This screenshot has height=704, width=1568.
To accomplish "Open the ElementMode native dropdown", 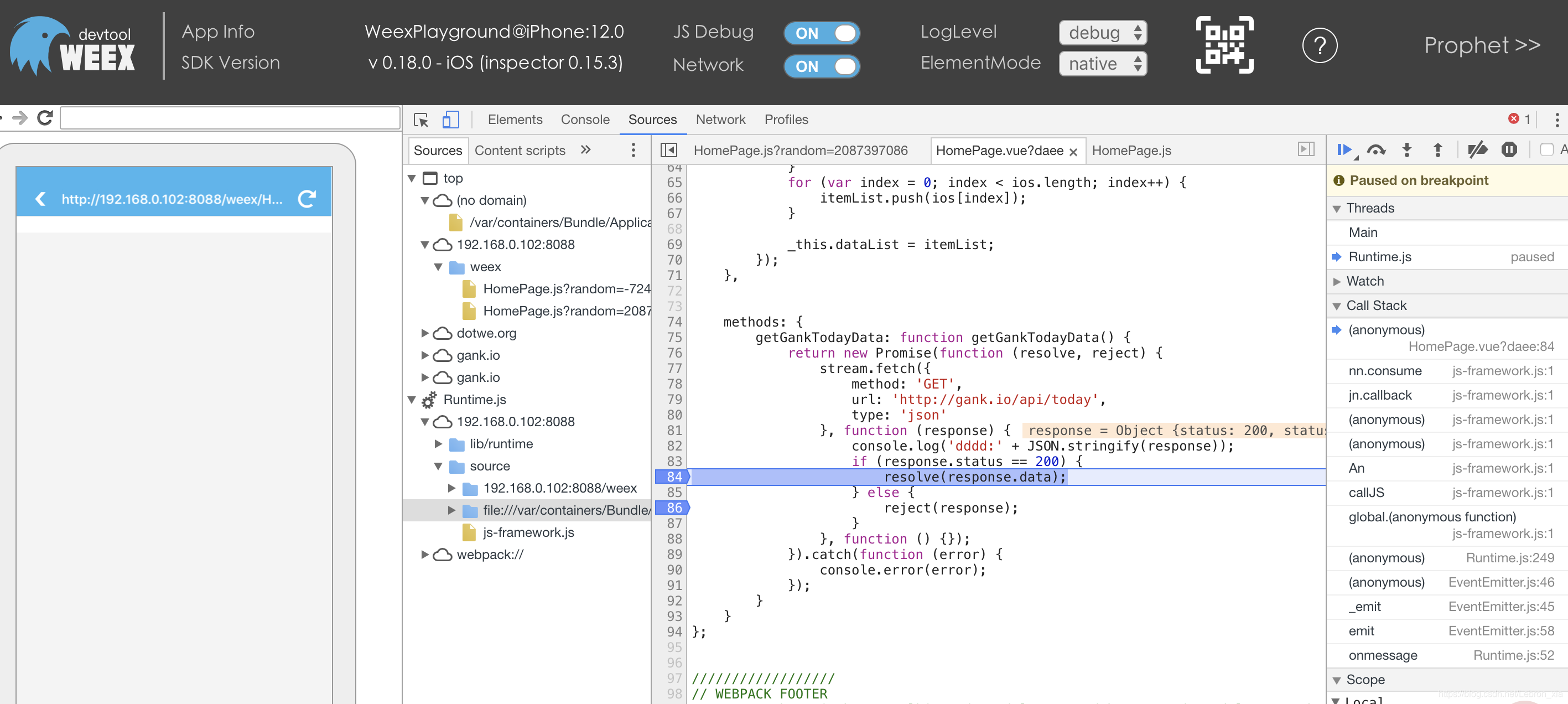I will pos(1102,64).
